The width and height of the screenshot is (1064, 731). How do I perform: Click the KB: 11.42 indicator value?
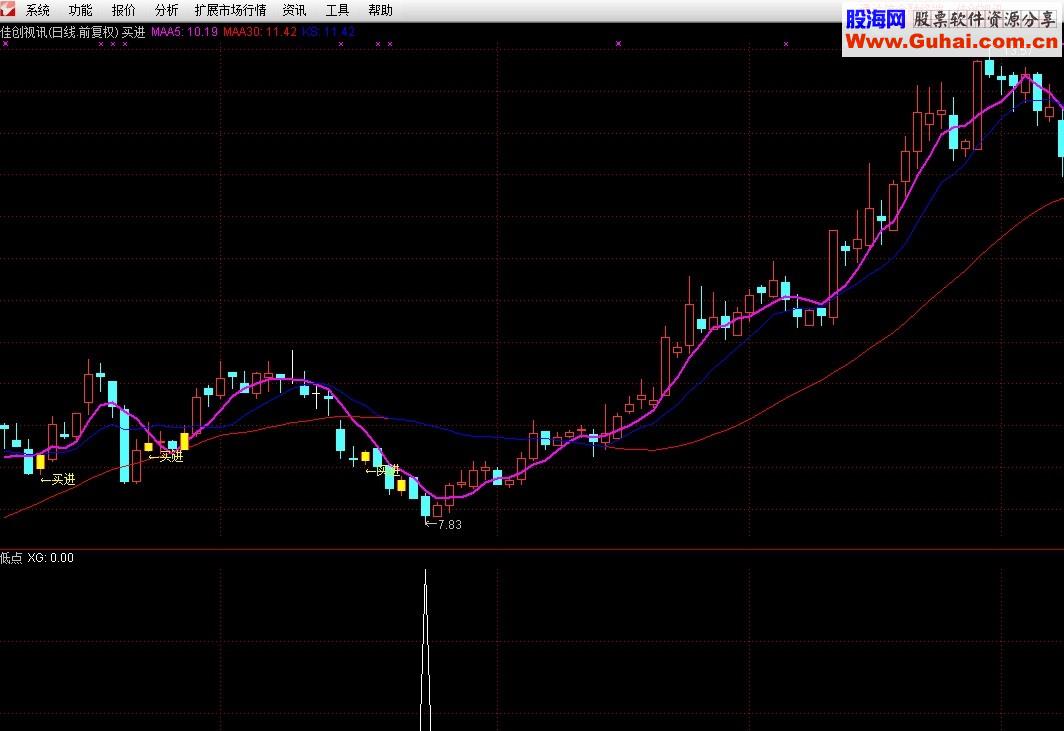329,31
